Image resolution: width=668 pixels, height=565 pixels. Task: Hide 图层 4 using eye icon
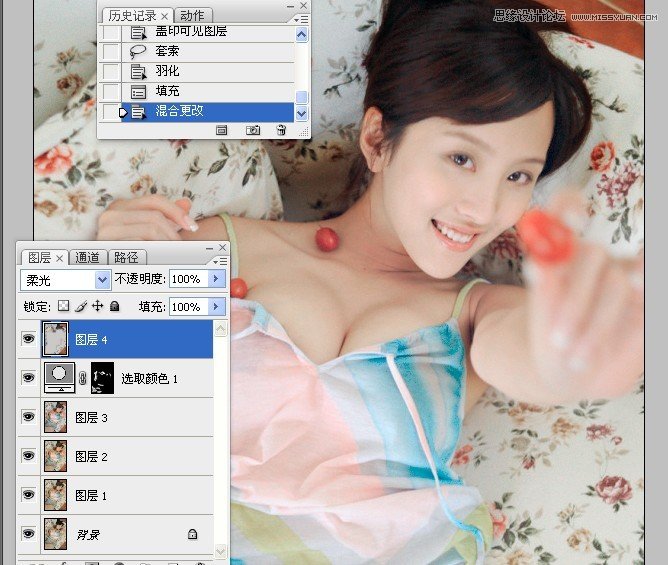pos(28,339)
